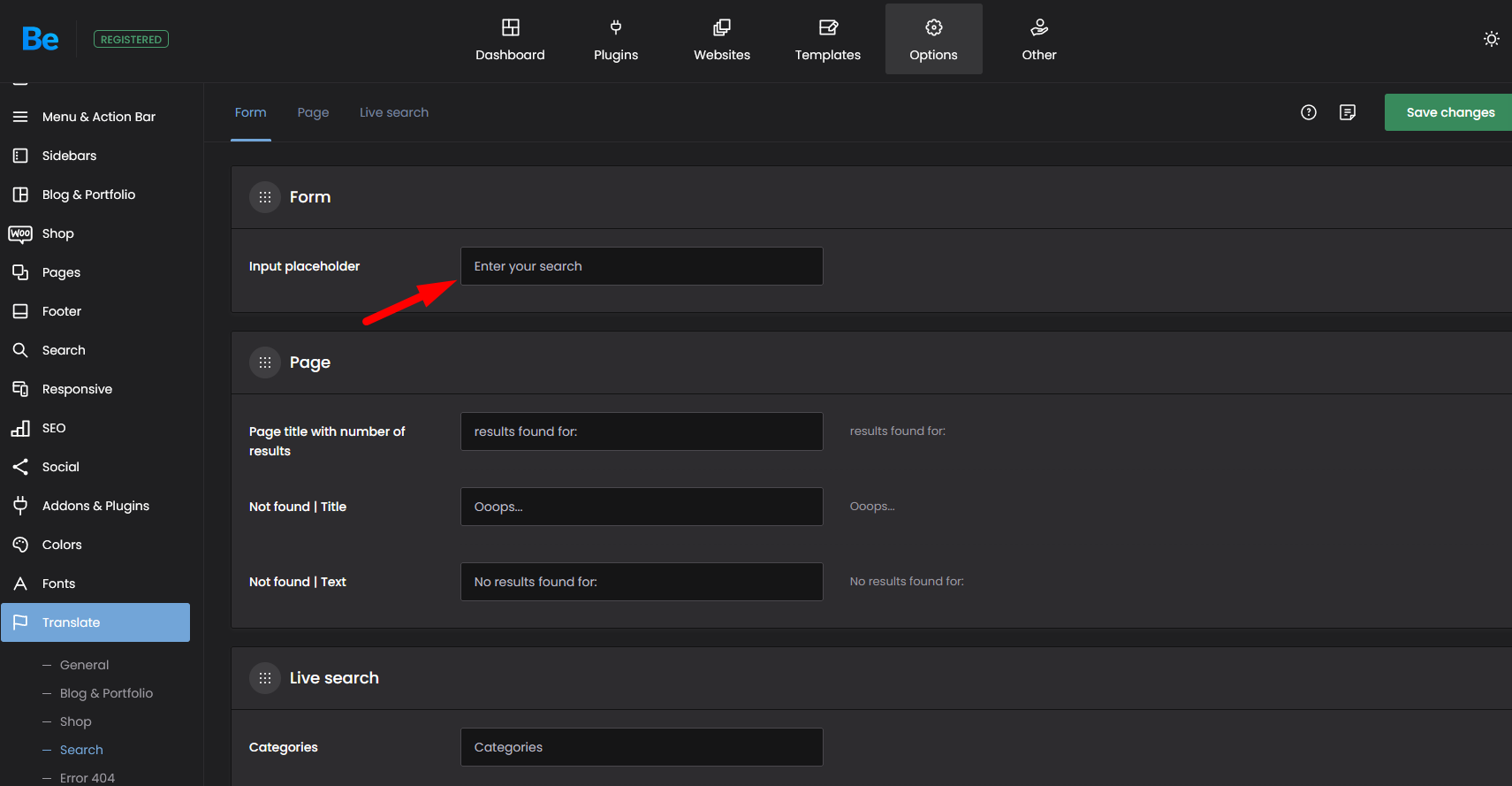Toggle the light/dark theme sun icon
This screenshot has height=786, width=1512.
click(1492, 39)
